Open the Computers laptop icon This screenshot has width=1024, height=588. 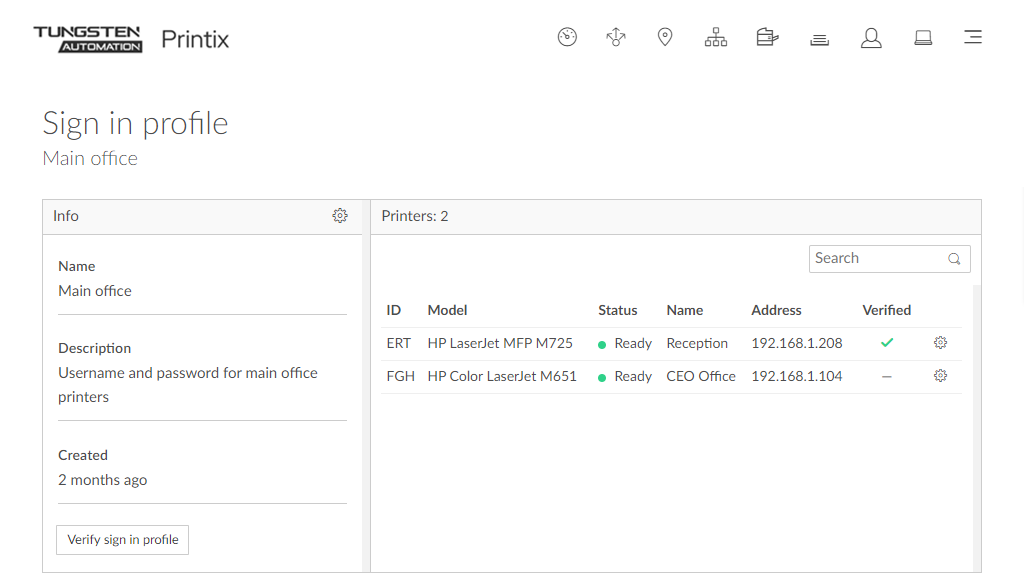click(x=923, y=38)
